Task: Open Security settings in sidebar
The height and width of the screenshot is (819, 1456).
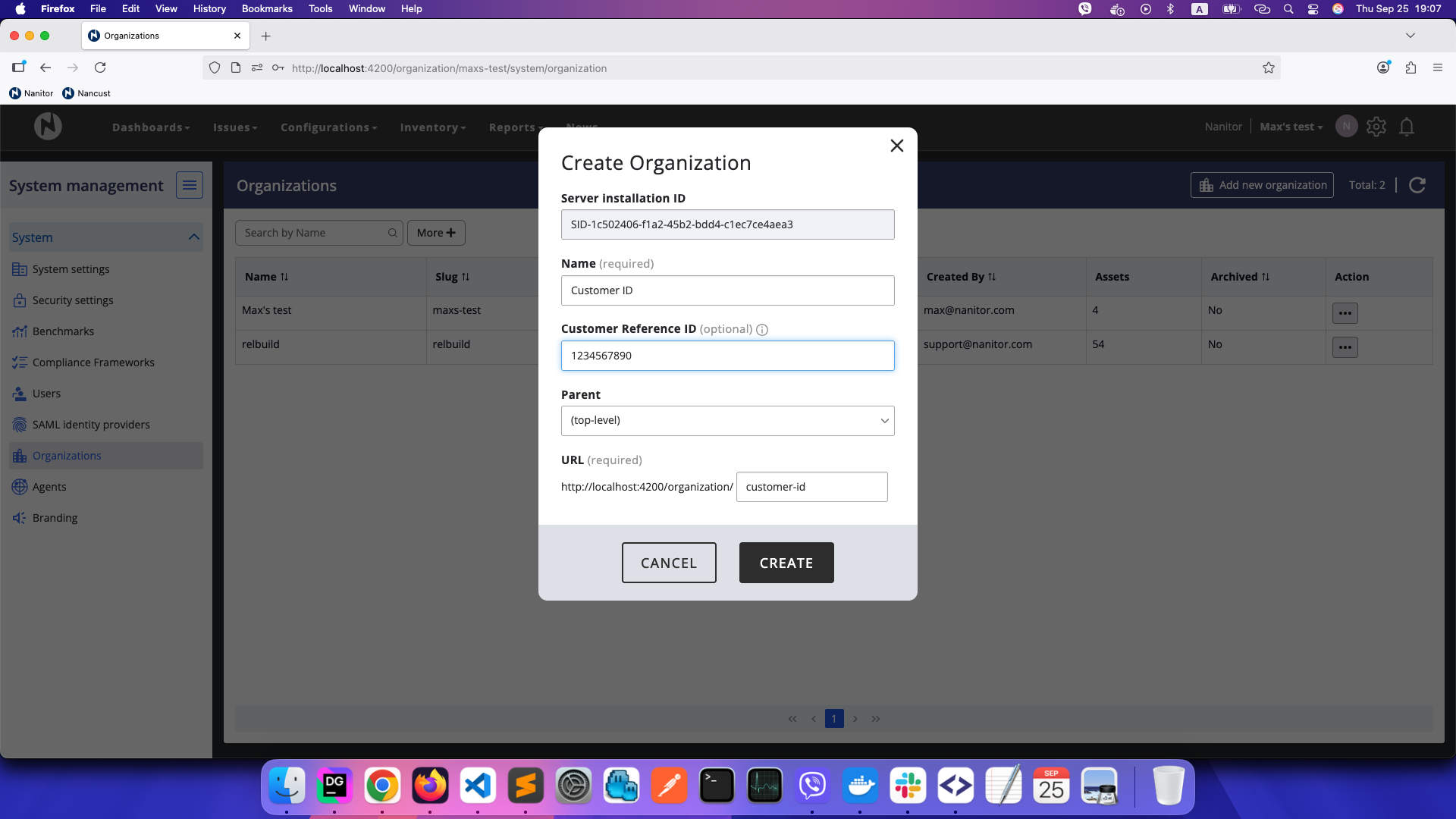Action: [73, 300]
